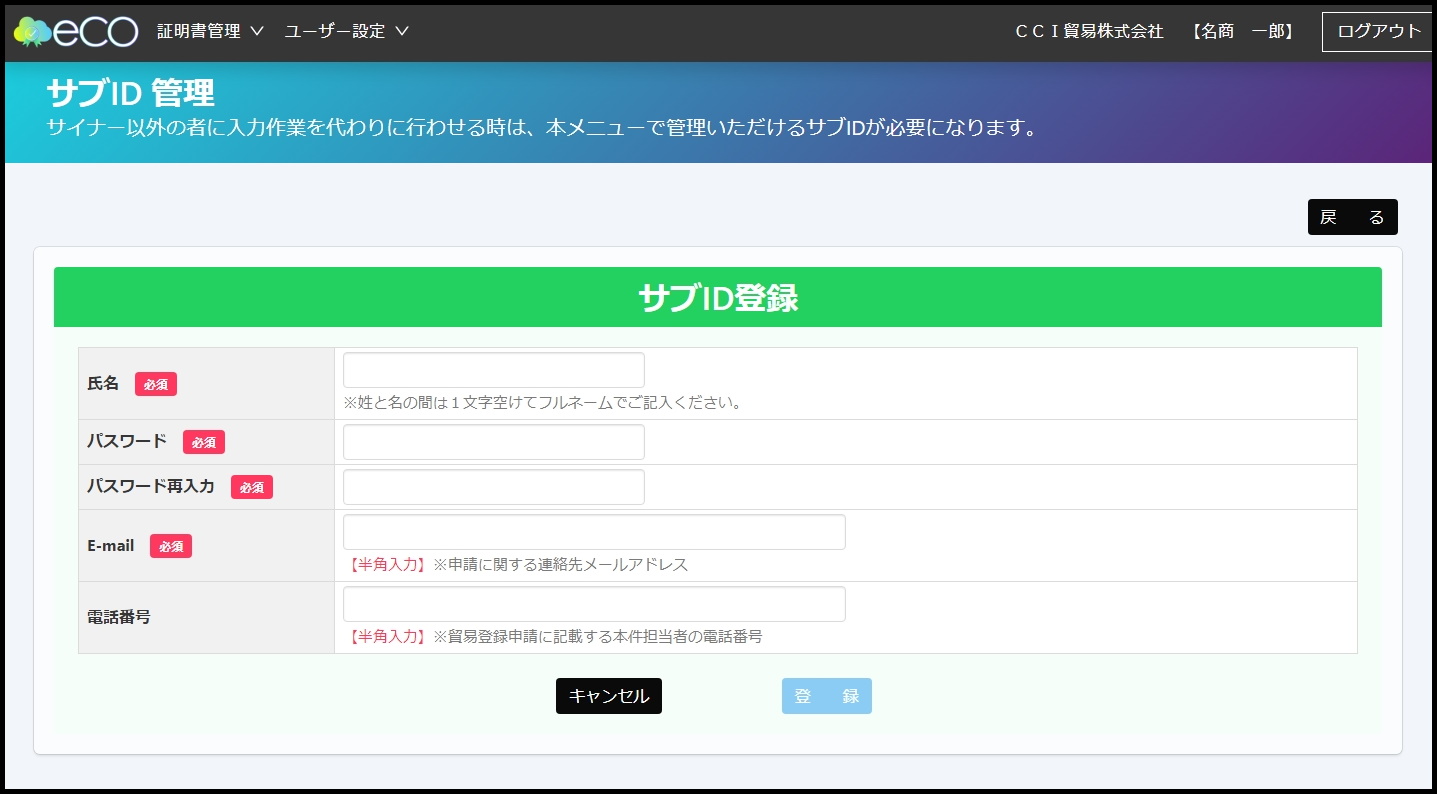Image resolution: width=1437 pixels, height=794 pixels.
Task: Click the 必須 badge next to パスワード再入力
Action: pos(252,487)
